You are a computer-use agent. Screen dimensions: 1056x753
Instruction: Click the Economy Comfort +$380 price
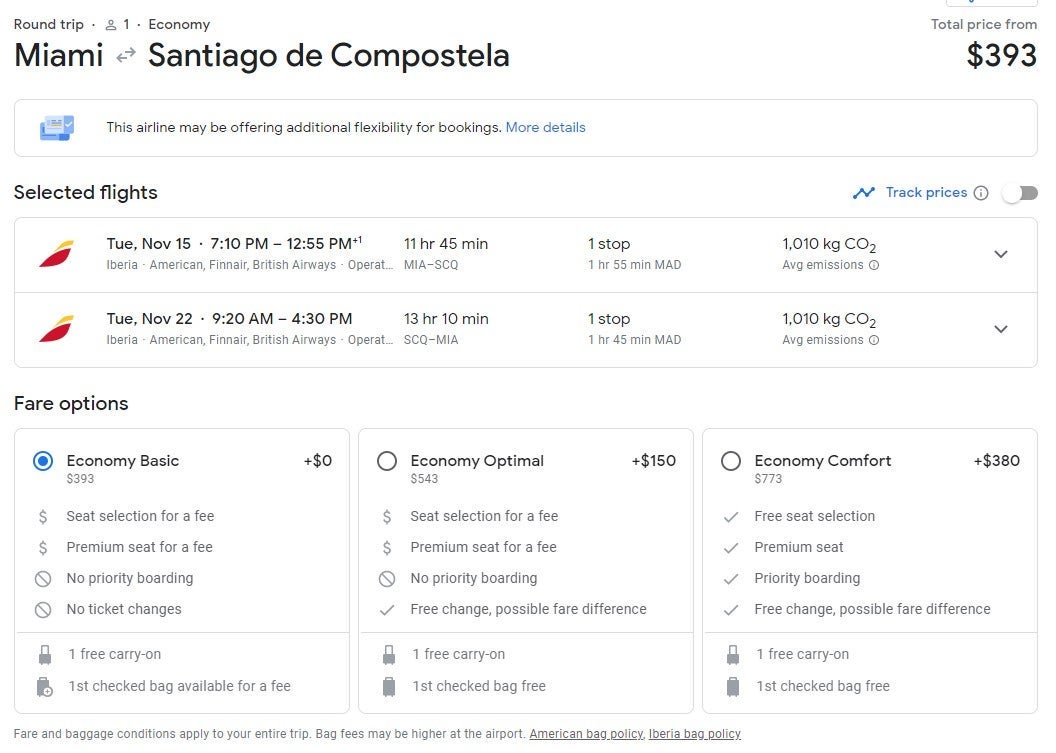tap(996, 461)
